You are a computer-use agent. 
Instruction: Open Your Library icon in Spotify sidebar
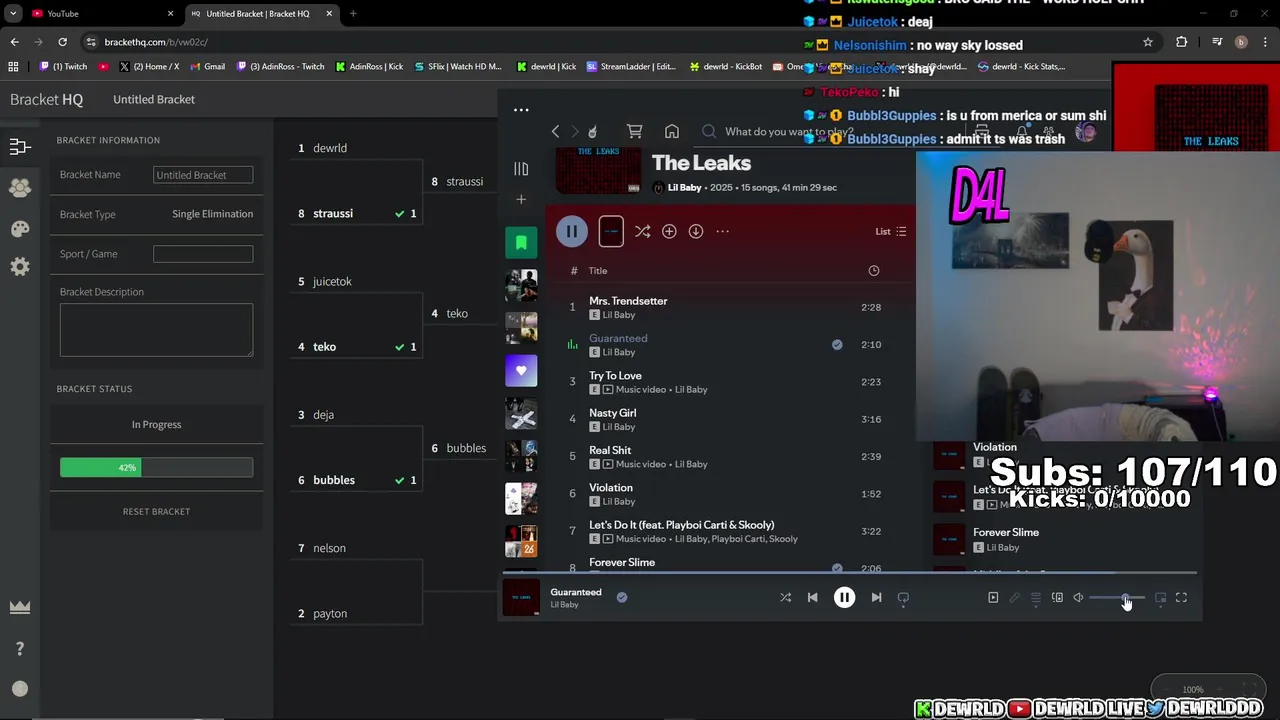point(521,169)
